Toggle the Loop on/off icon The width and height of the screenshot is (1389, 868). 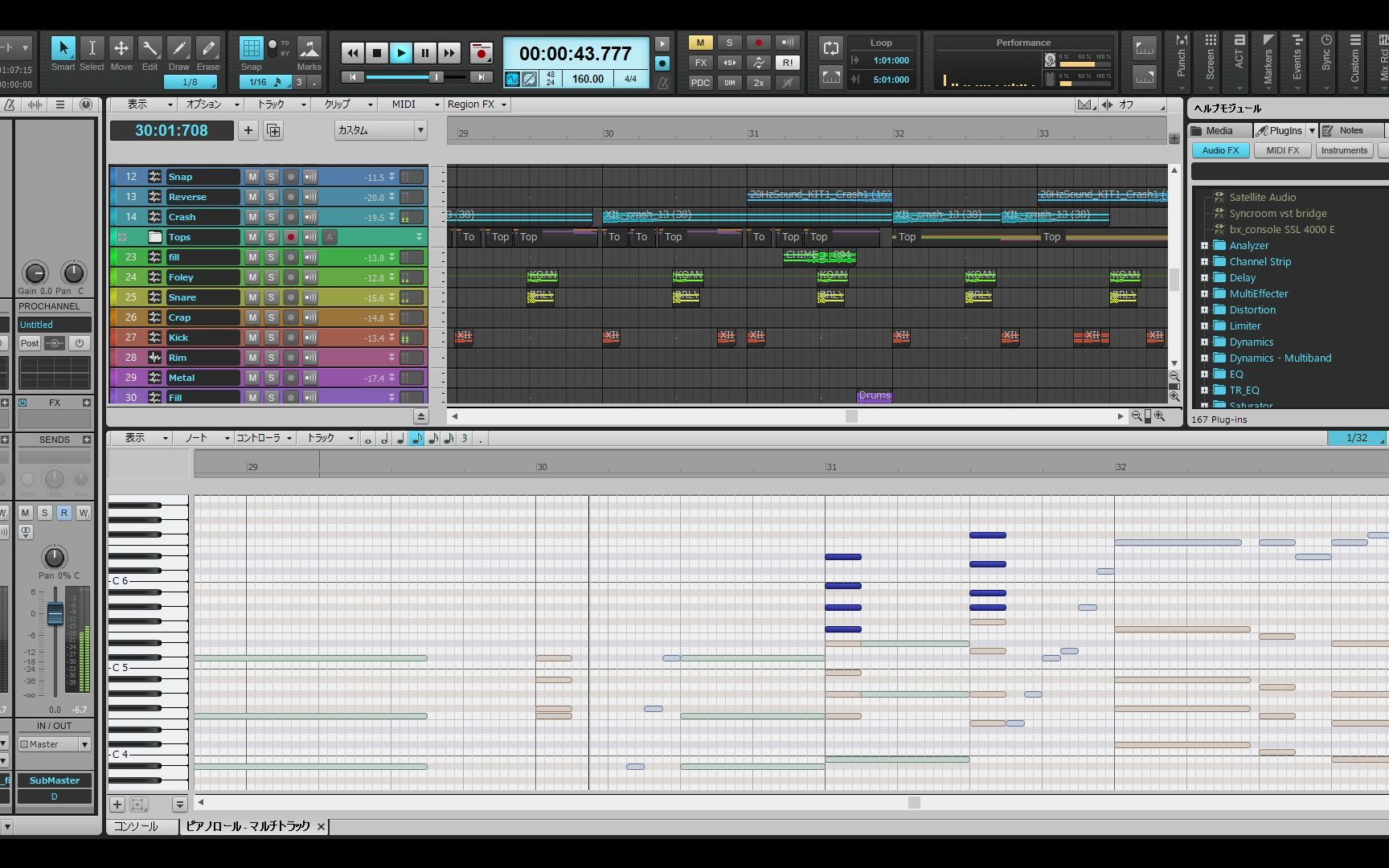[831, 48]
